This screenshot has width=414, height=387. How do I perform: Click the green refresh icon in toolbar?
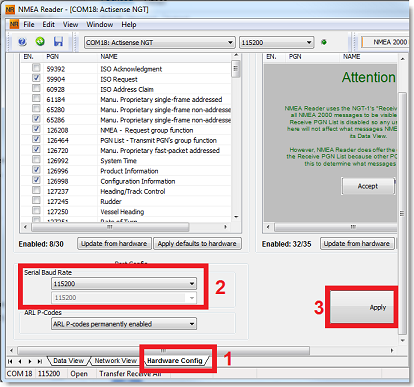click(x=40, y=42)
